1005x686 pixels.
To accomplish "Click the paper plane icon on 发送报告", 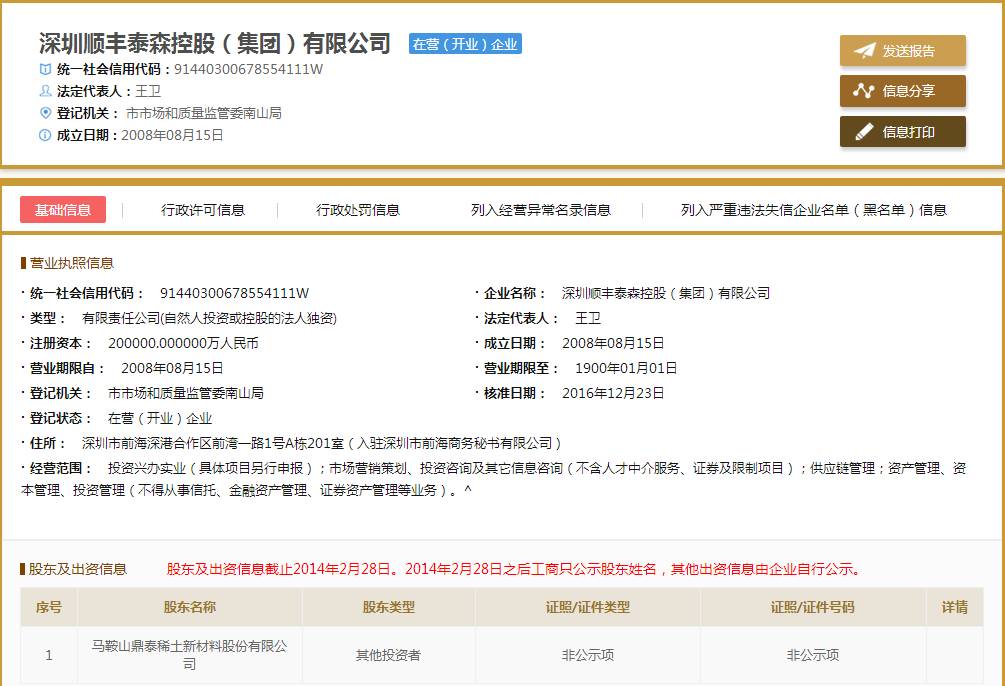I will pyautogui.click(x=864, y=51).
